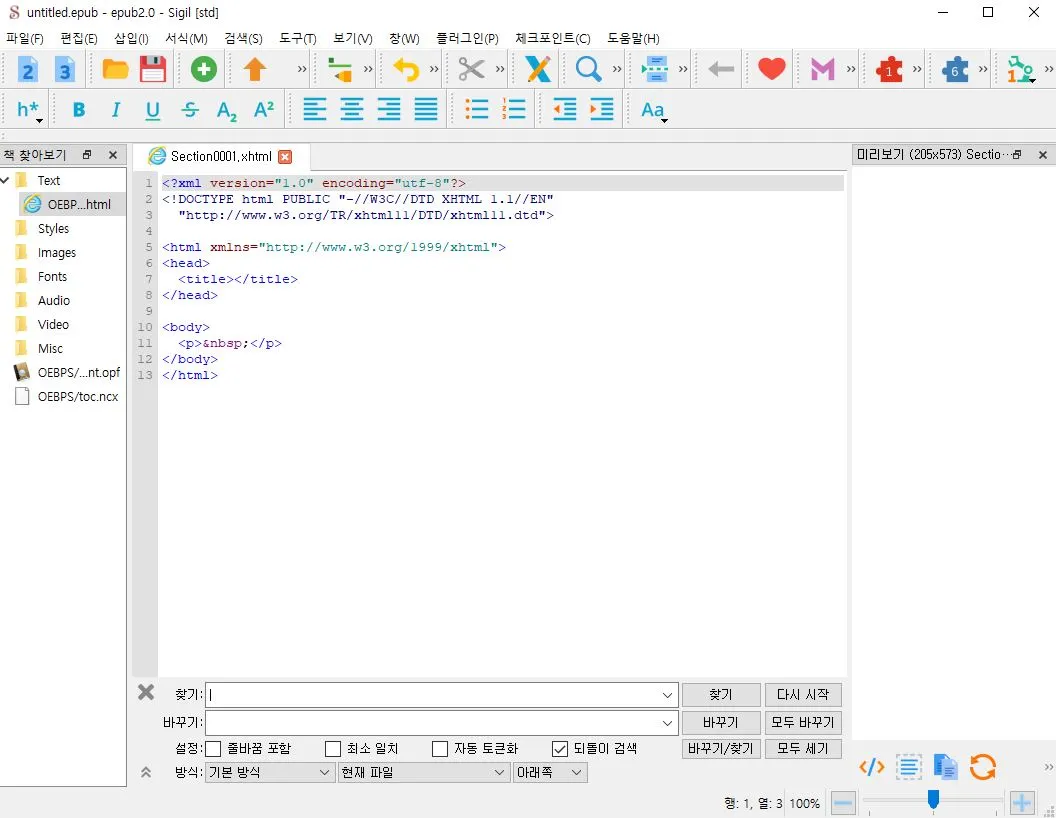The image size is (1056, 818).
Task: Click the 모두 바꾸기 button
Action: [803, 722]
